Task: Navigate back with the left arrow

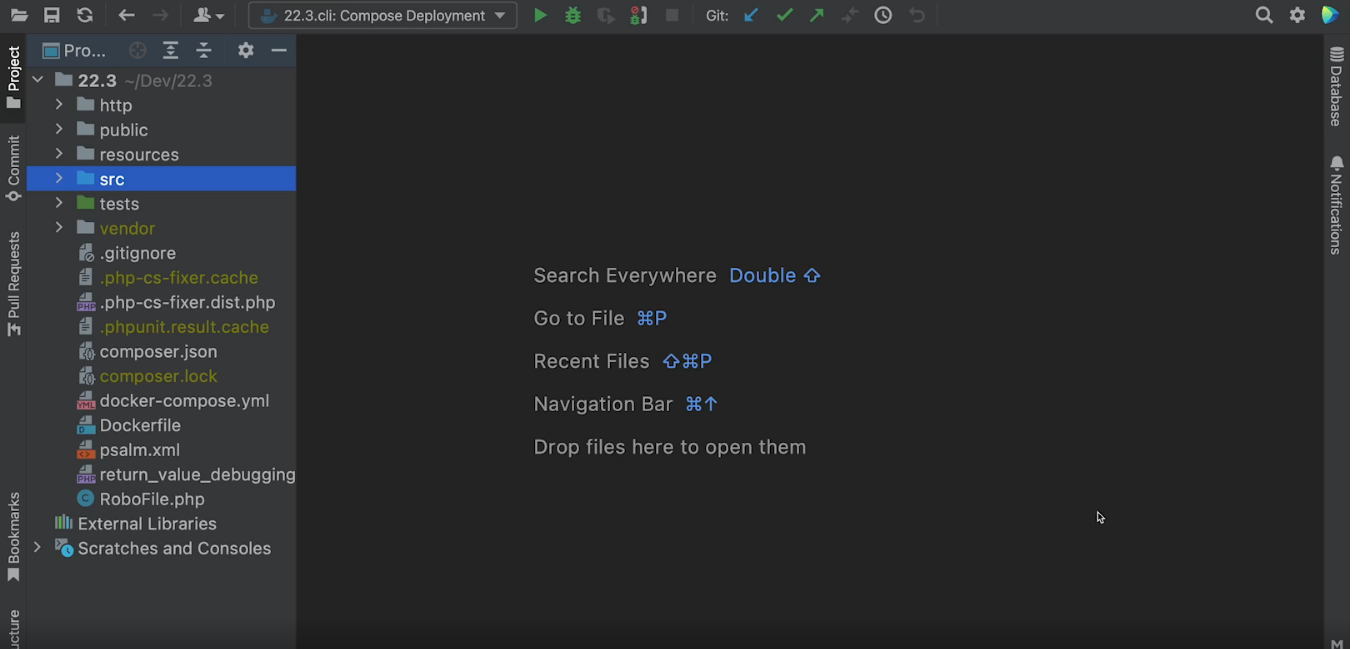Action: (x=124, y=15)
